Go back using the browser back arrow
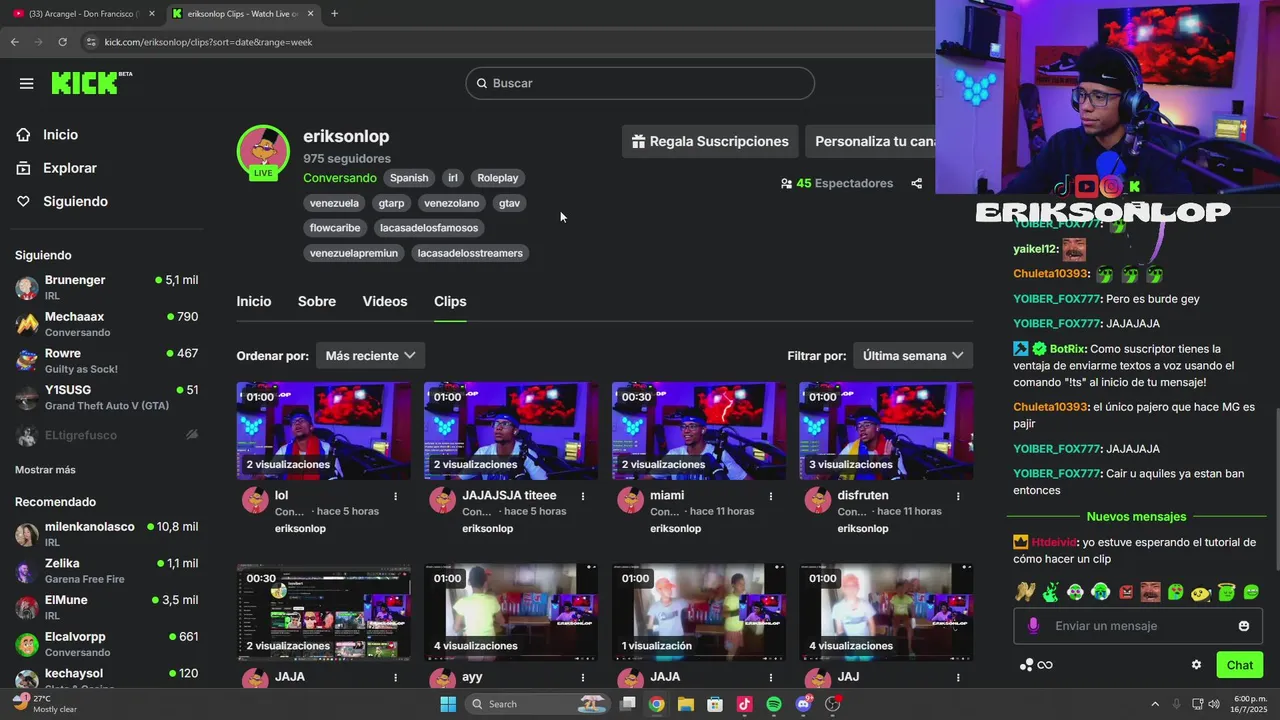The width and height of the screenshot is (1280, 720). point(14,42)
